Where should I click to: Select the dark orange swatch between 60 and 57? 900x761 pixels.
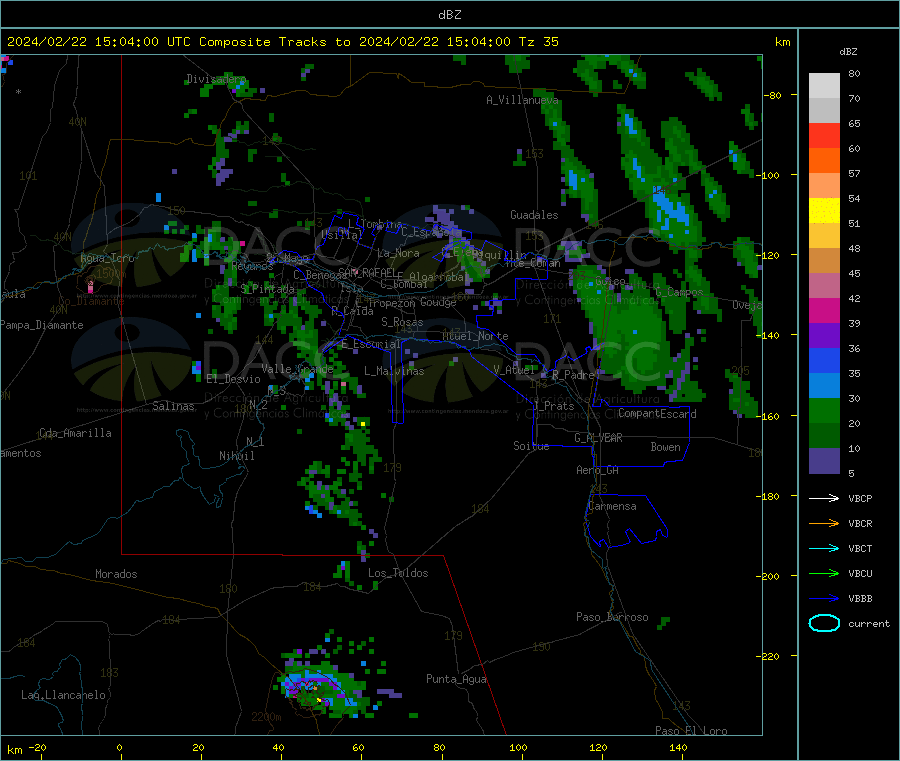[x=824, y=161]
